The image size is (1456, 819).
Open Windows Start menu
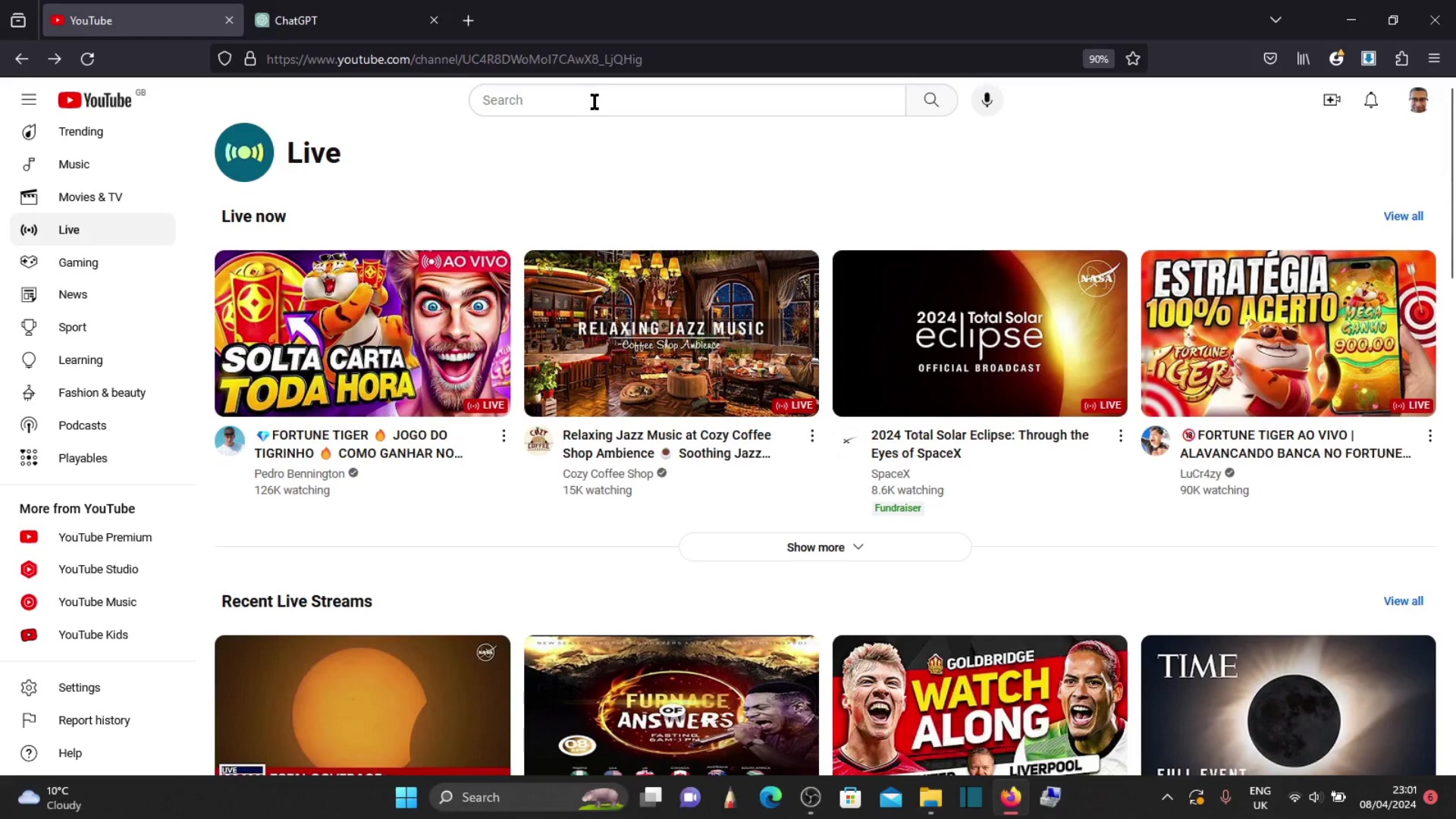[406, 797]
